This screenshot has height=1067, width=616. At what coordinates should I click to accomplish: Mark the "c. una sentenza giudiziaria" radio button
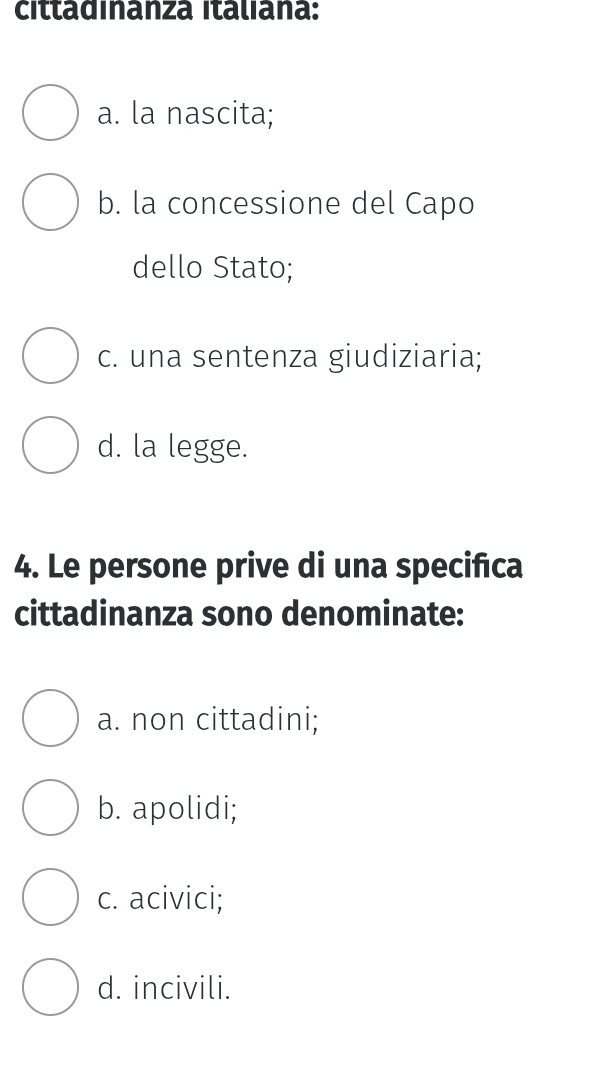[50, 355]
